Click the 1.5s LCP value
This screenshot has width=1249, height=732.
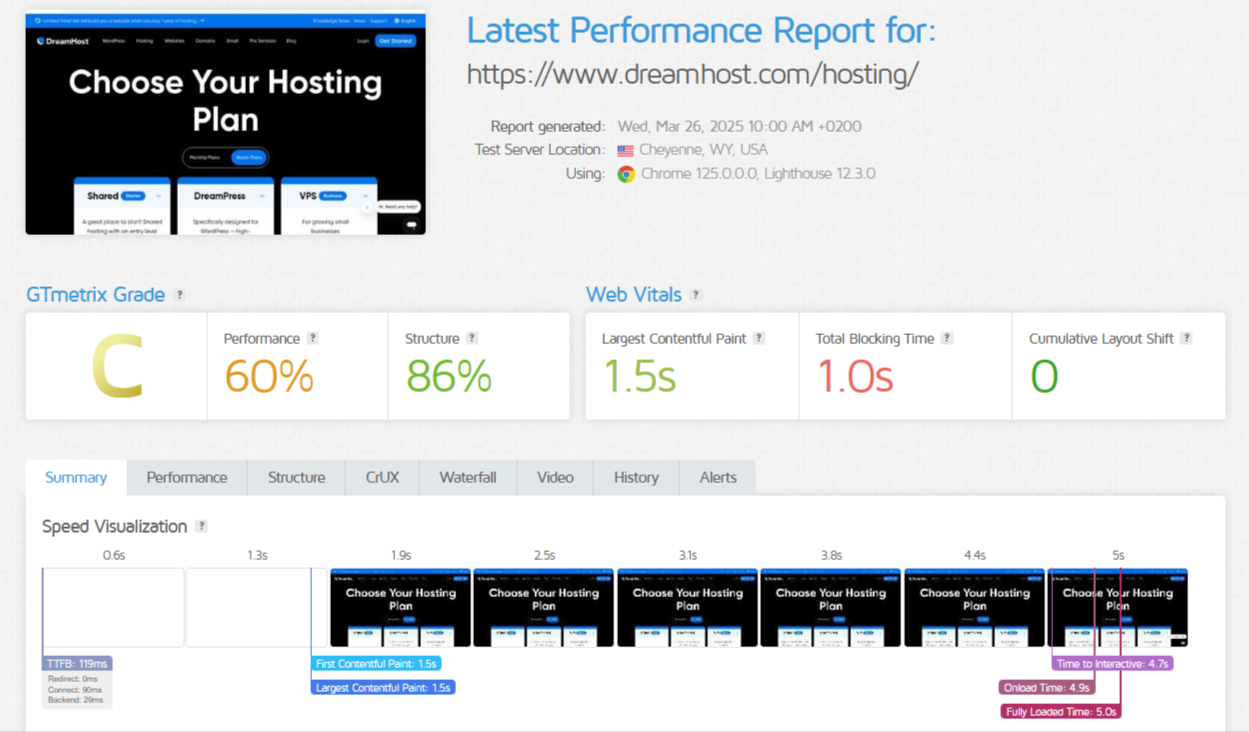(640, 377)
